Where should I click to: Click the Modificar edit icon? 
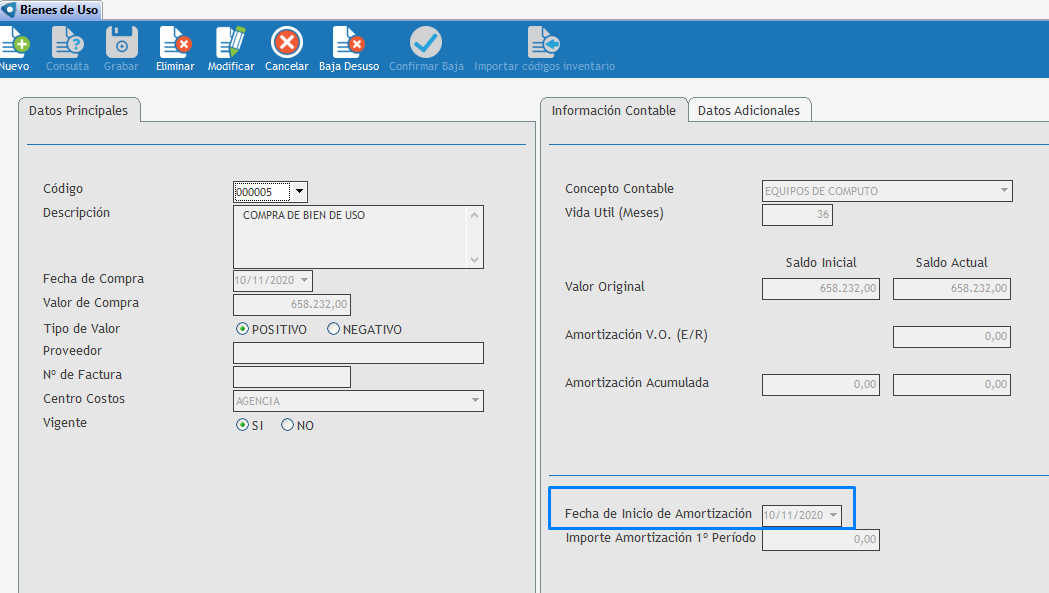[230, 43]
